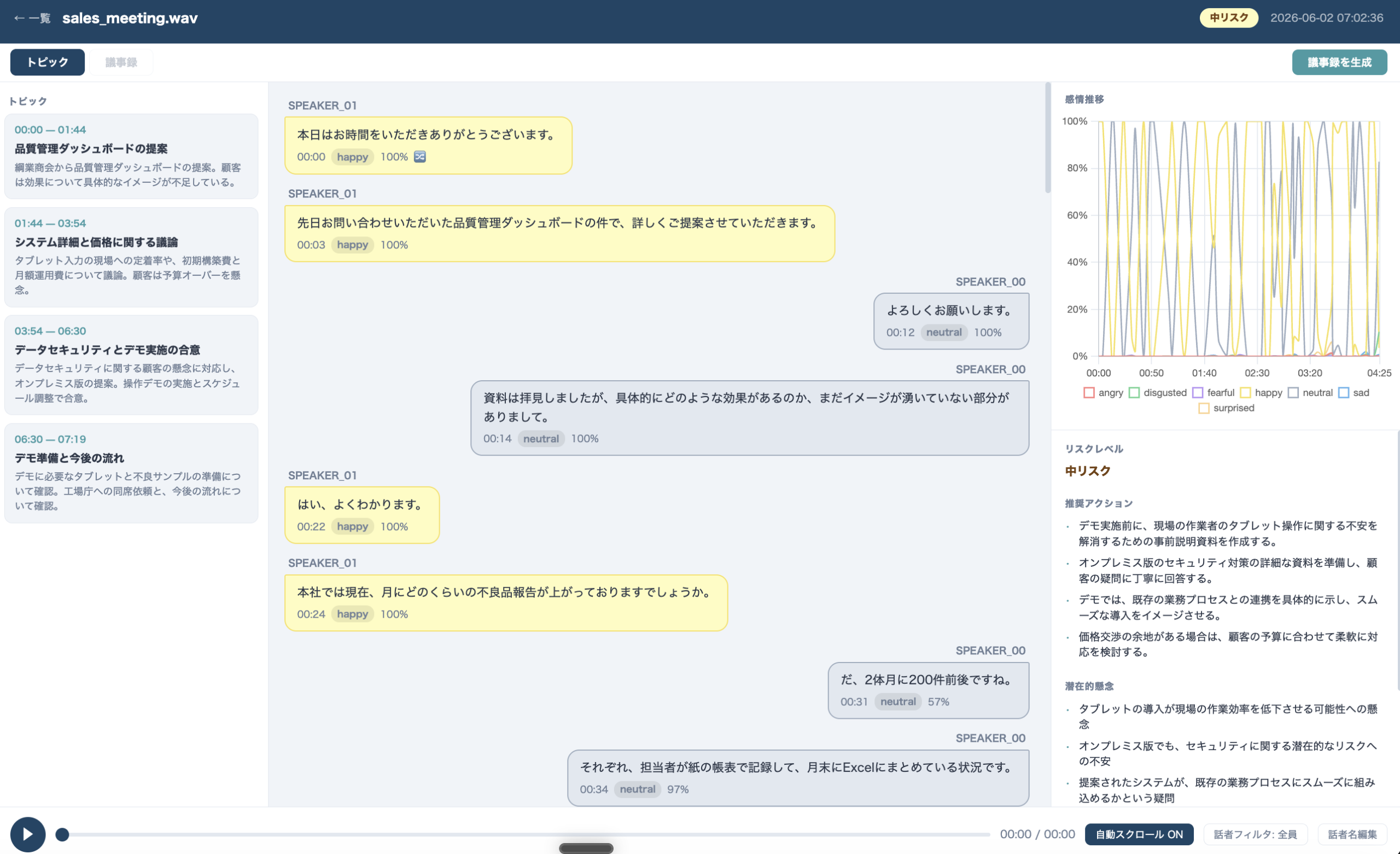The height and width of the screenshot is (854, 1400).
Task: Click the play button in the audio bar
Action: [28, 834]
